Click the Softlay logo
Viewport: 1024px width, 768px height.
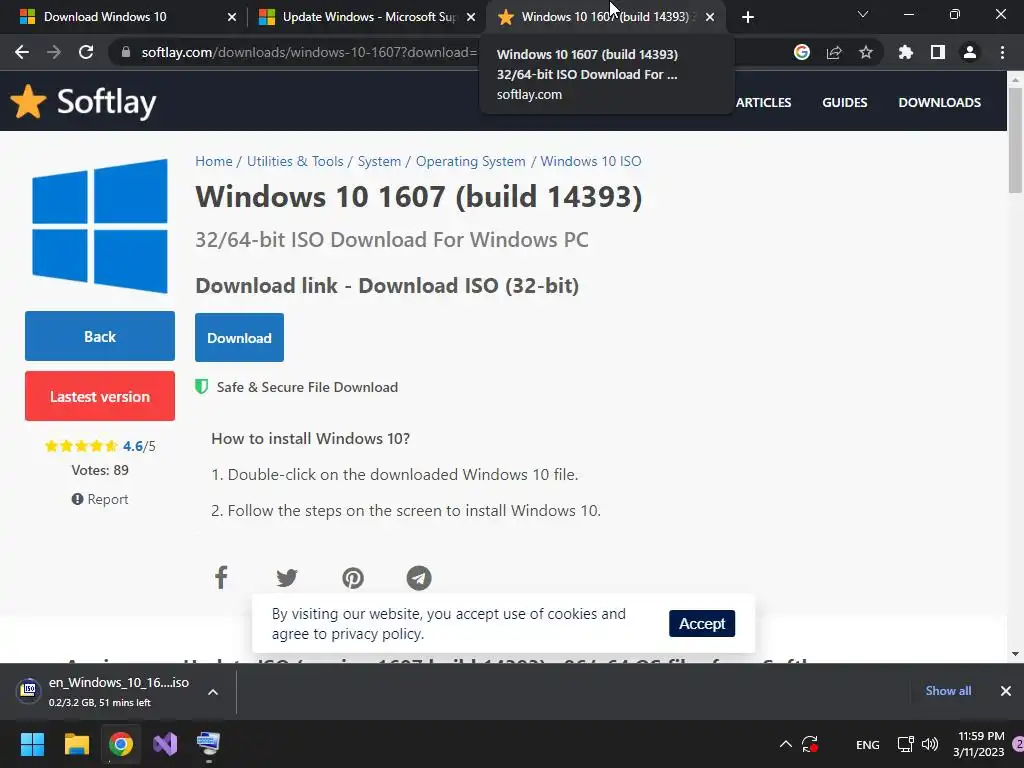pos(84,102)
